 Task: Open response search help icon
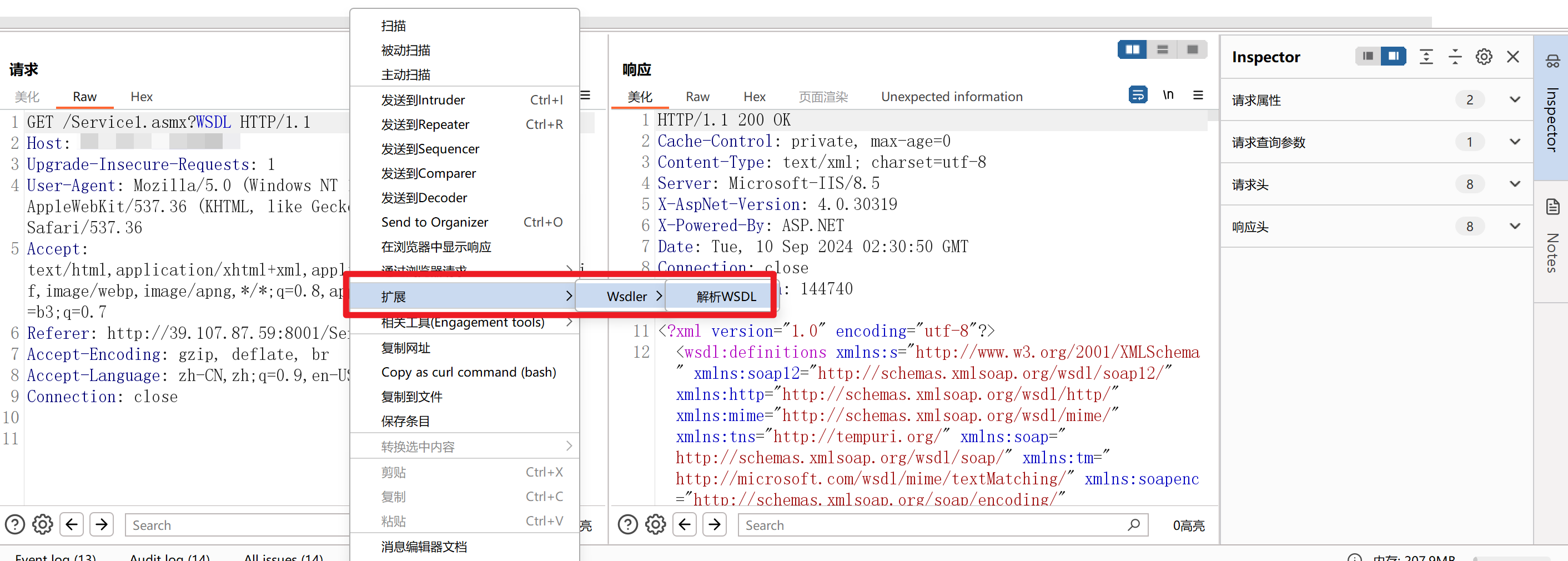point(627,524)
